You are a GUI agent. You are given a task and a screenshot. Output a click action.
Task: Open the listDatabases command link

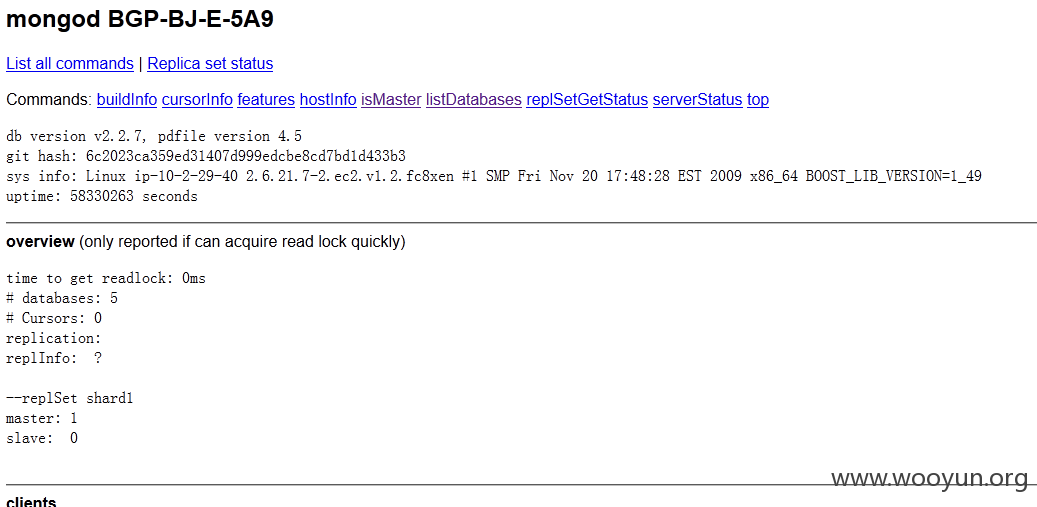pyautogui.click(x=474, y=99)
